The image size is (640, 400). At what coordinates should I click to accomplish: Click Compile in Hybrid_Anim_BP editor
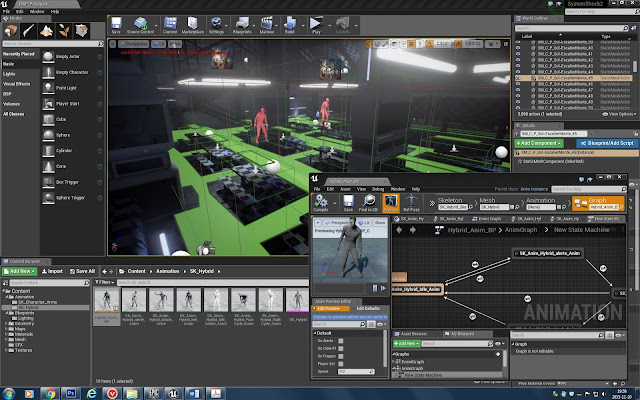320,202
